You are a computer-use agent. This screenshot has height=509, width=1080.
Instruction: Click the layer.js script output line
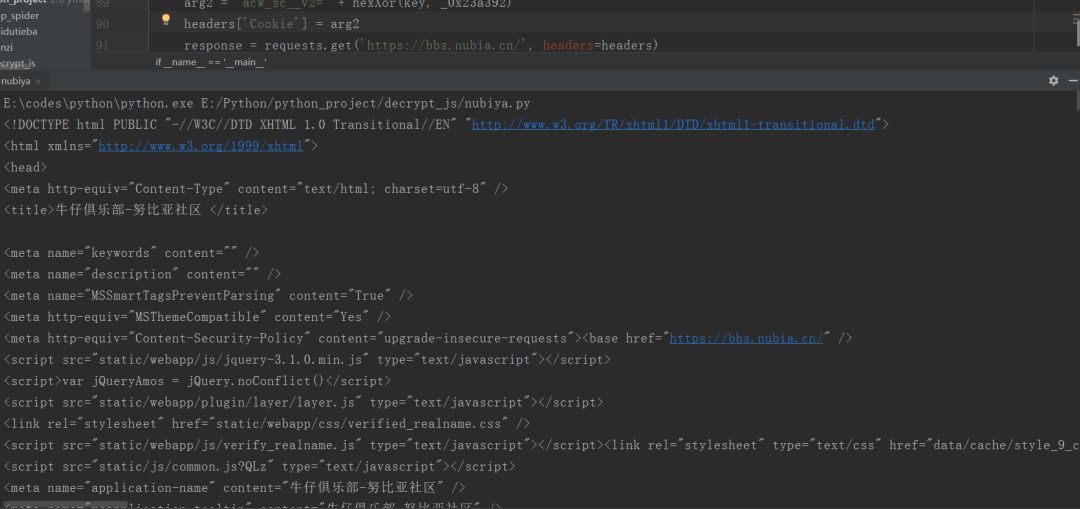point(303,402)
